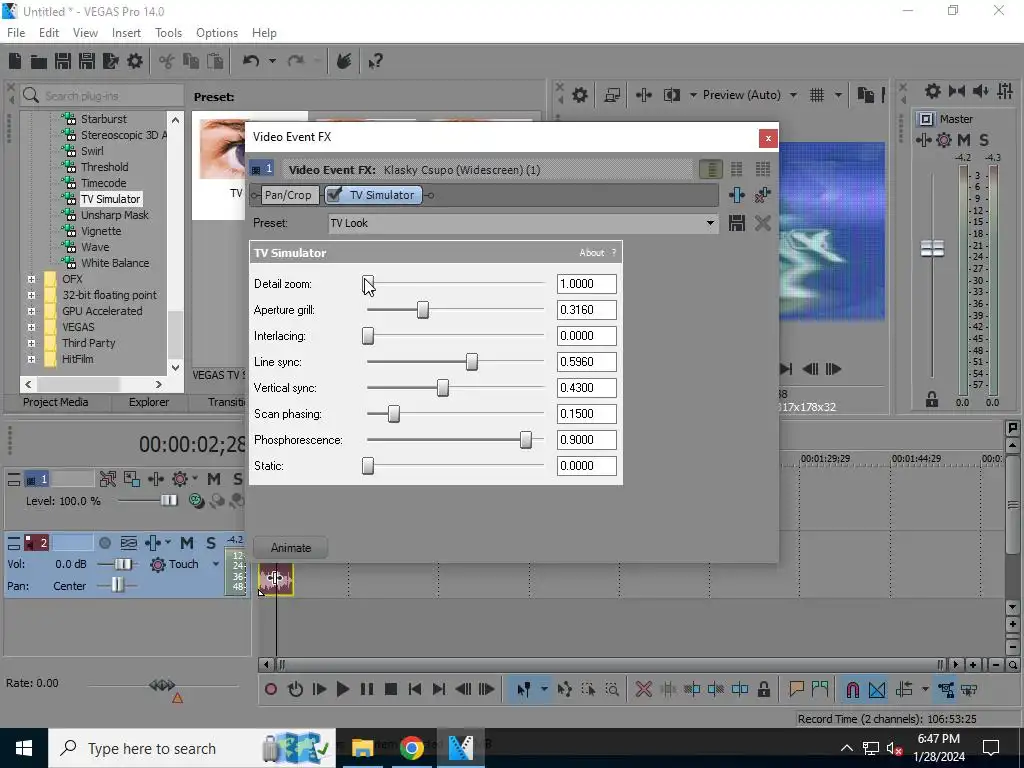
Task: Switch to the Project Media tab
Action: click(x=56, y=402)
